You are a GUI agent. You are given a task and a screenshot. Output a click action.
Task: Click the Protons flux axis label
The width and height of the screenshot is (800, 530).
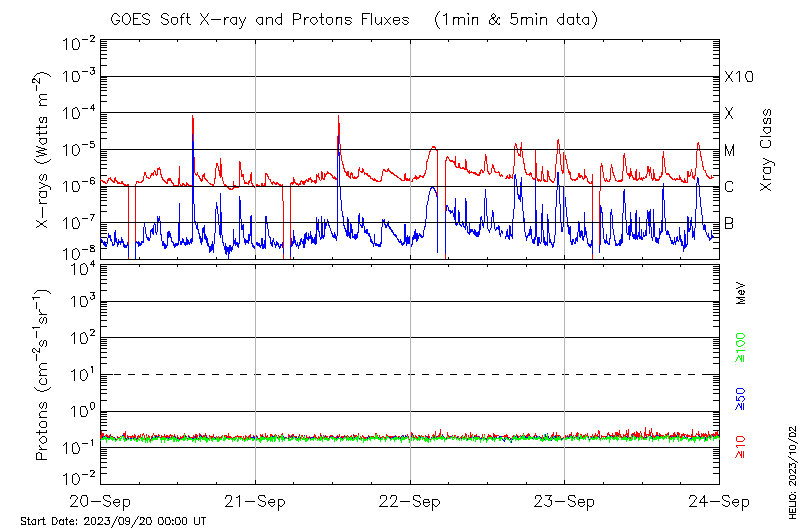click(x=41, y=376)
